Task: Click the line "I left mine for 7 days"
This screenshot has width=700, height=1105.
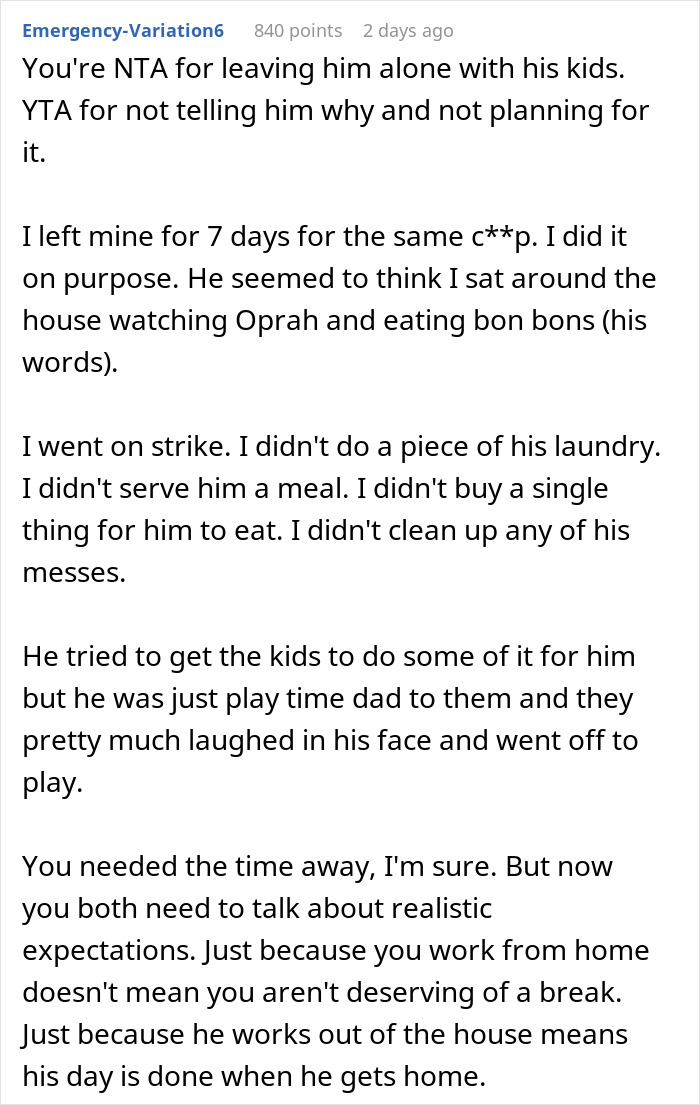Action: [324, 236]
